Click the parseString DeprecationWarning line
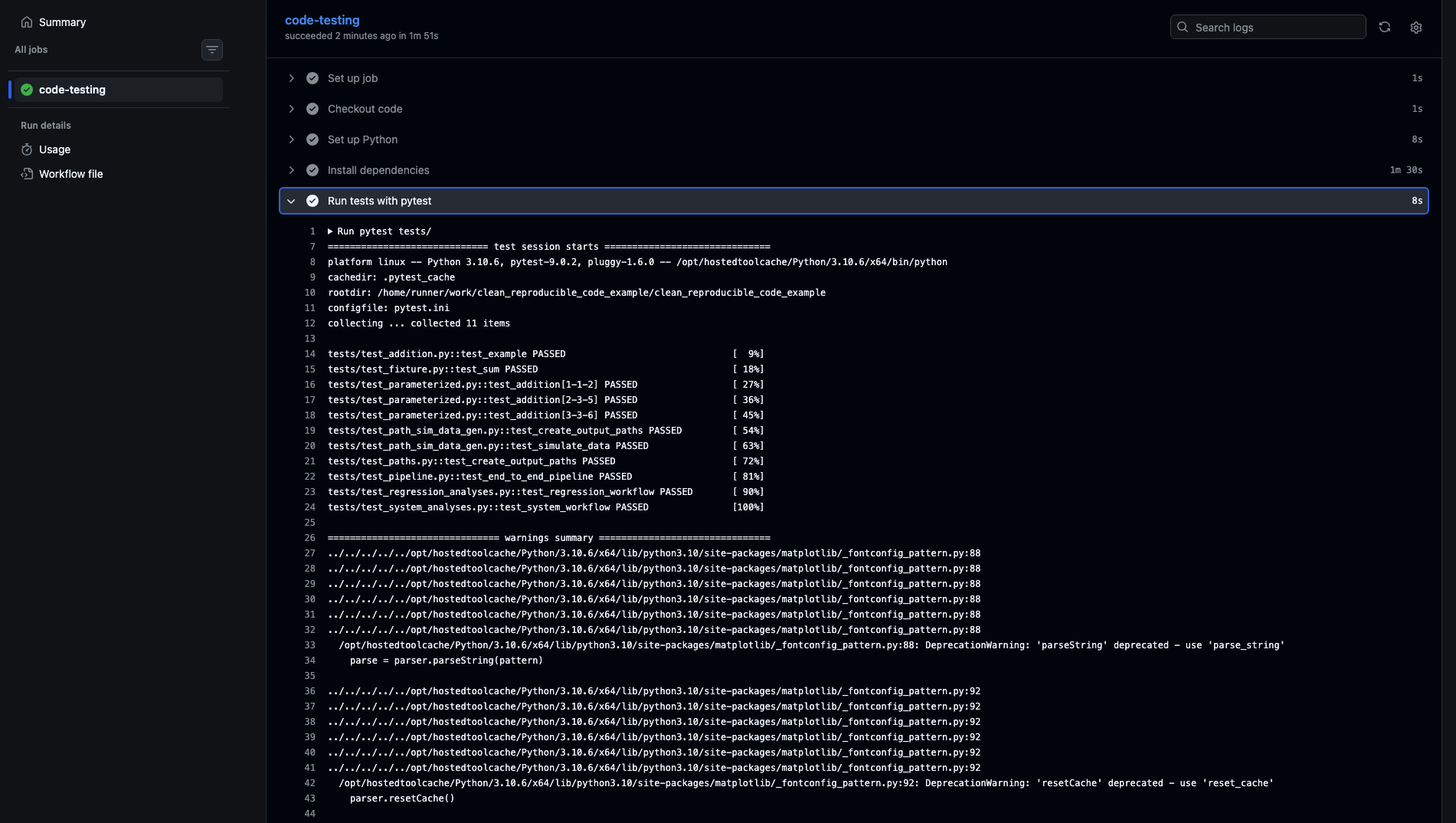Image resolution: width=1456 pixels, height=823 pixels. 811,645
